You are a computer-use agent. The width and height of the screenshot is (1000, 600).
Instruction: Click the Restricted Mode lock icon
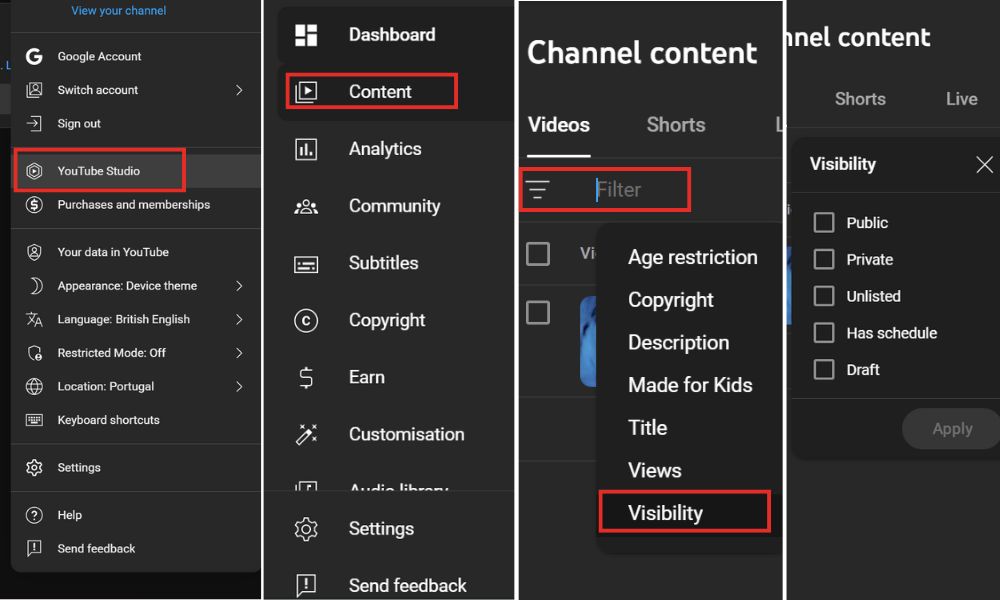(x=34, y=353)
